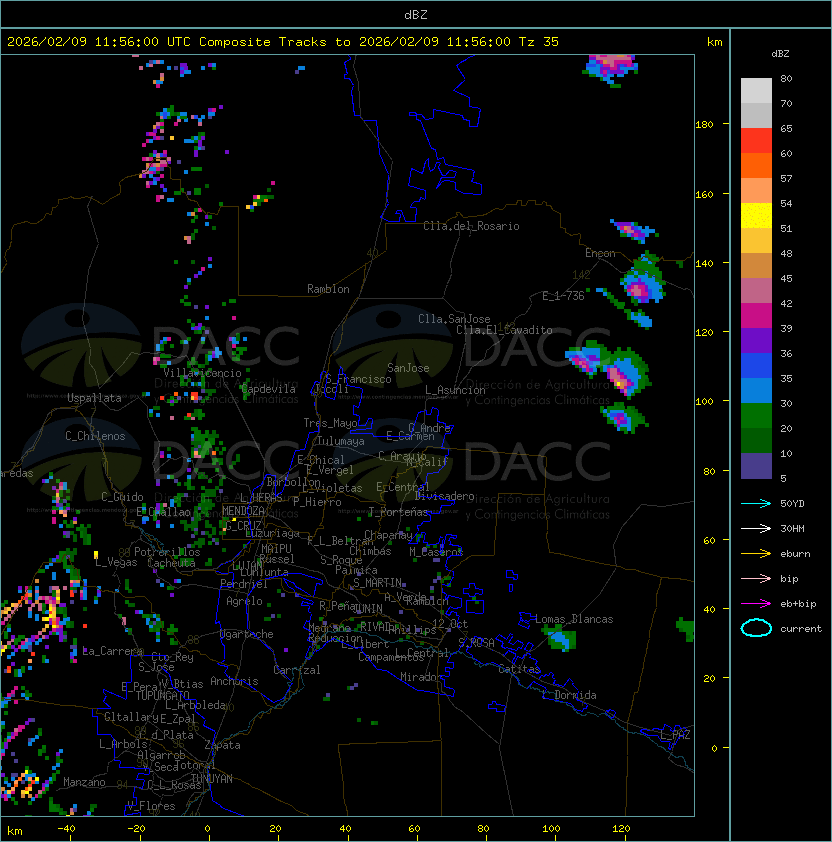Viewport: 832px width, 842px height.
Task: Click the 'Clla.del_Rosario' place label
Action: point(471,226)
